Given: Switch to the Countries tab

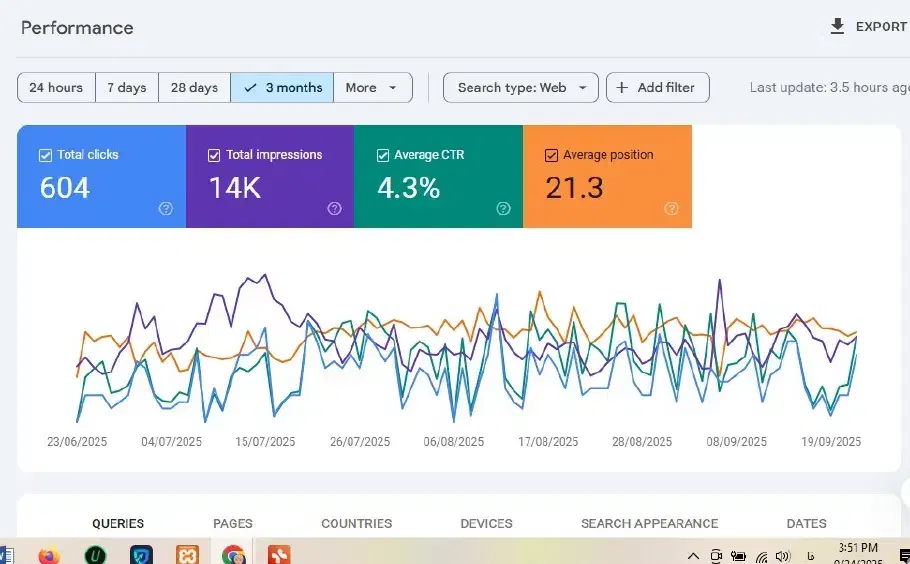Looking at the screenshot, I should (x=356, y=523).
